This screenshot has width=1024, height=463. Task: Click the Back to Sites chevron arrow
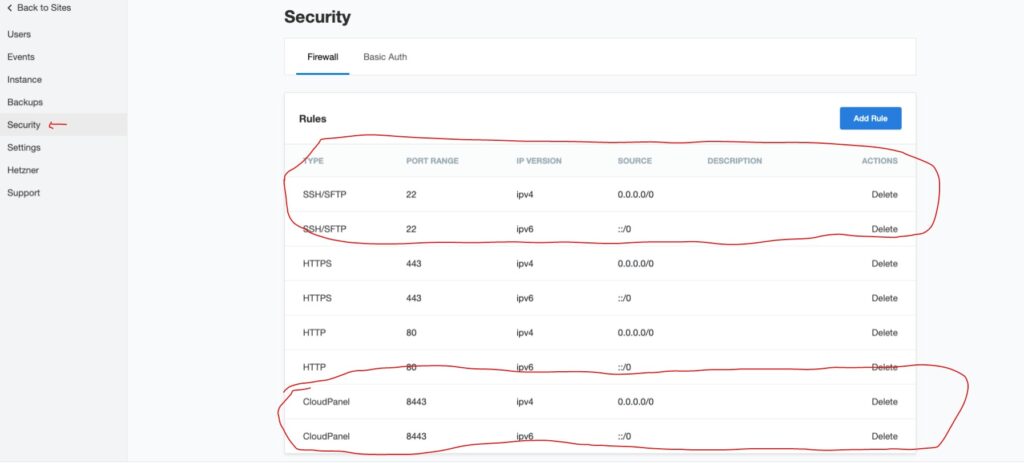(x=10, y=8)
